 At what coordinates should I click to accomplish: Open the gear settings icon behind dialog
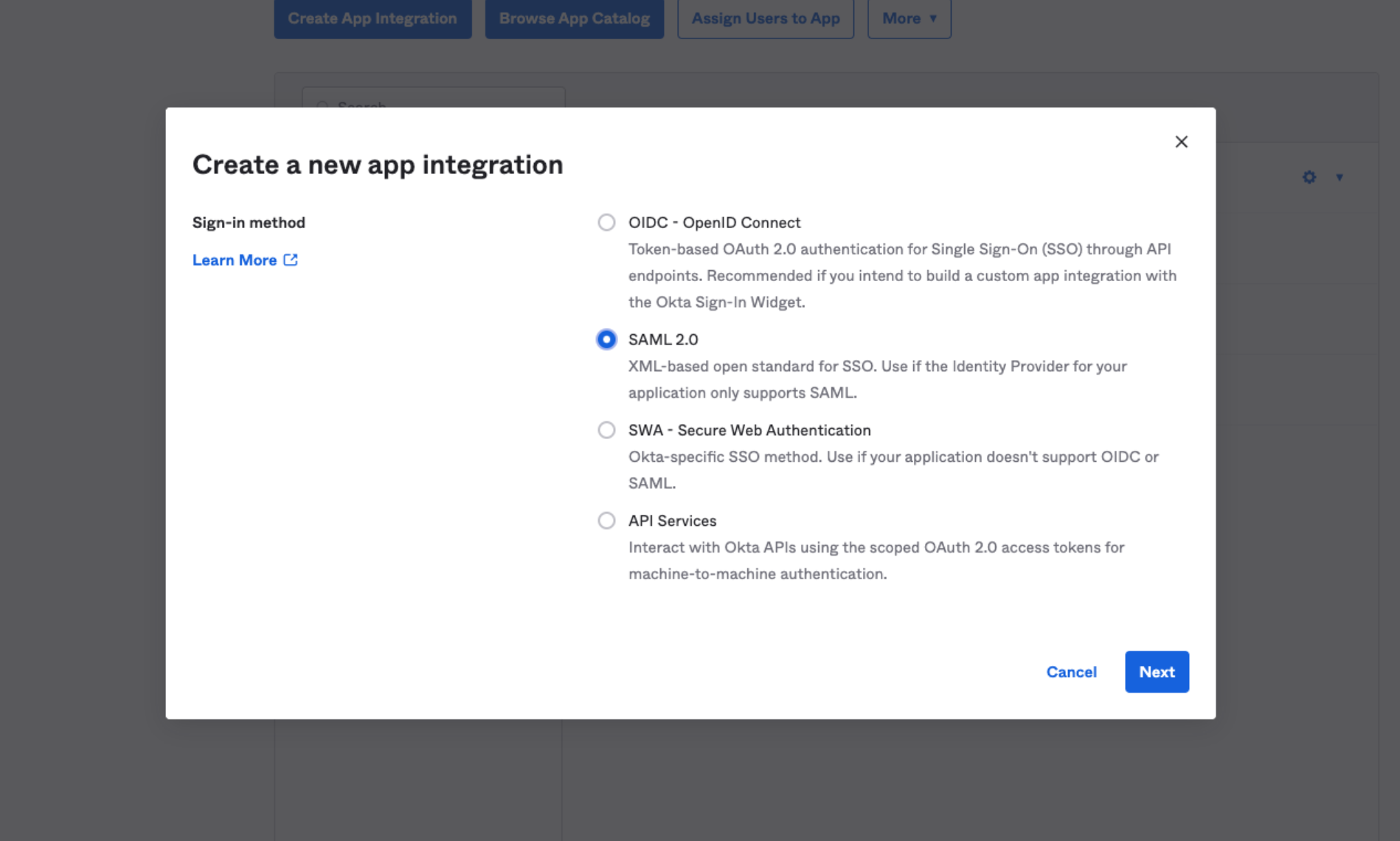click(1309, 177)
